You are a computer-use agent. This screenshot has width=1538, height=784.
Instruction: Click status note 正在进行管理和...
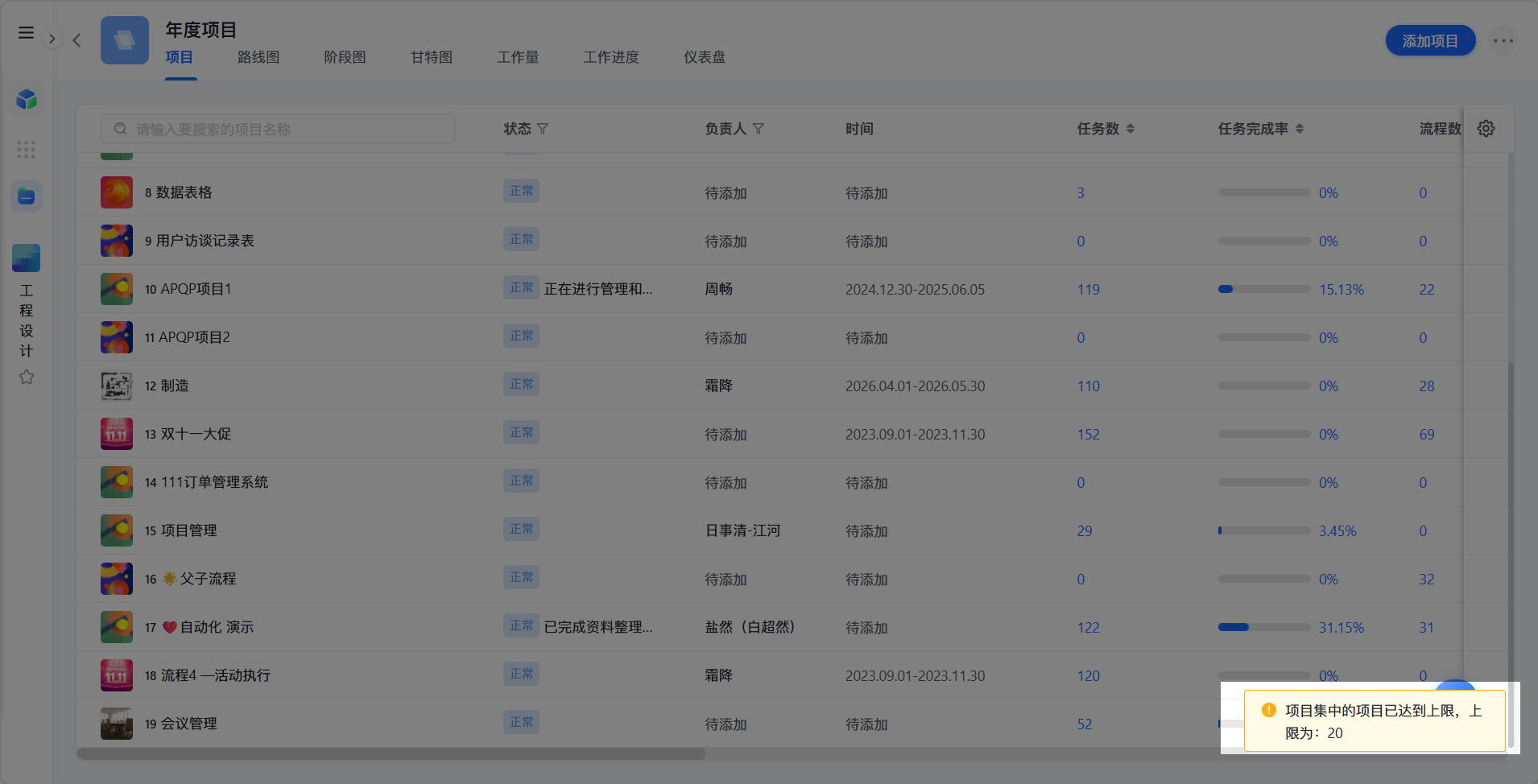click(598, 289)
